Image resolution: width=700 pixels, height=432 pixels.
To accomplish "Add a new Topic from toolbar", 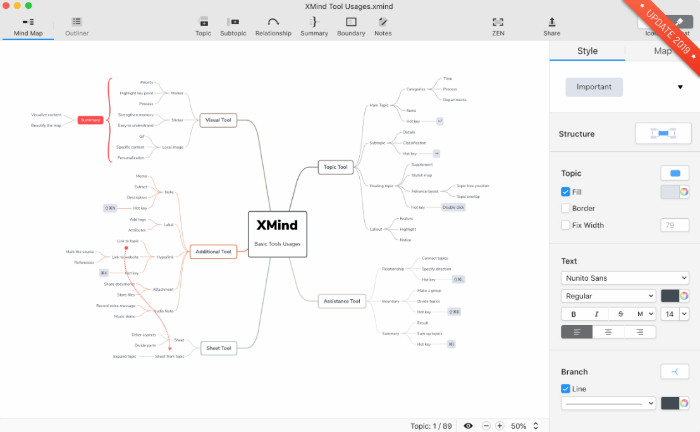I will tap(203, 27).
